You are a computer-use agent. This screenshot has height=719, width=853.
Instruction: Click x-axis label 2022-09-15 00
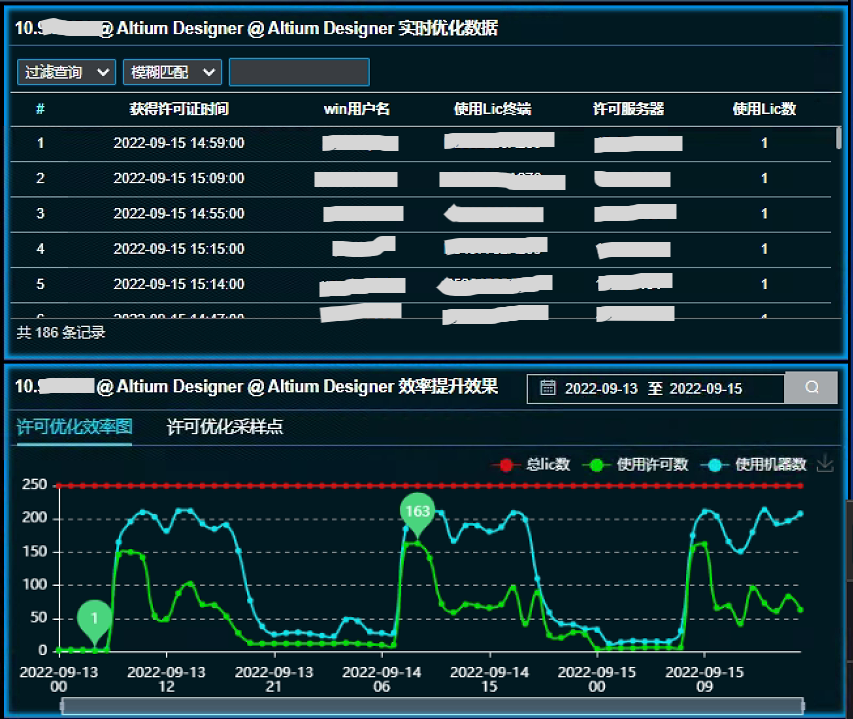597,679
